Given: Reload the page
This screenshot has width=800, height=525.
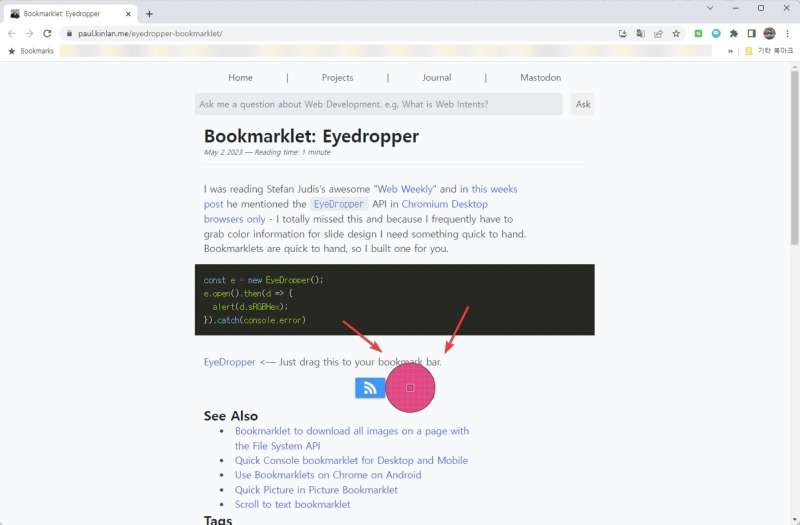Looking at the screenshot, I should pos(47,33).
